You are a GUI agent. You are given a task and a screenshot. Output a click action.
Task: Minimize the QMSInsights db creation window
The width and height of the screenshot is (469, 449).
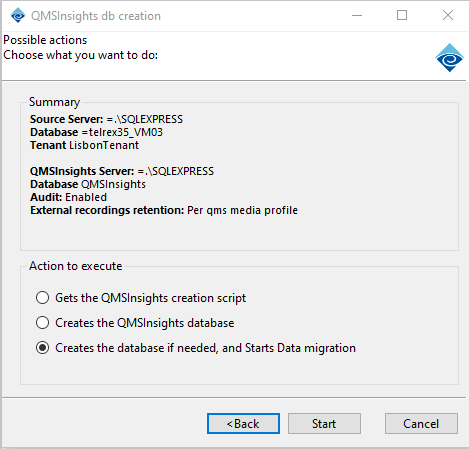357,15
